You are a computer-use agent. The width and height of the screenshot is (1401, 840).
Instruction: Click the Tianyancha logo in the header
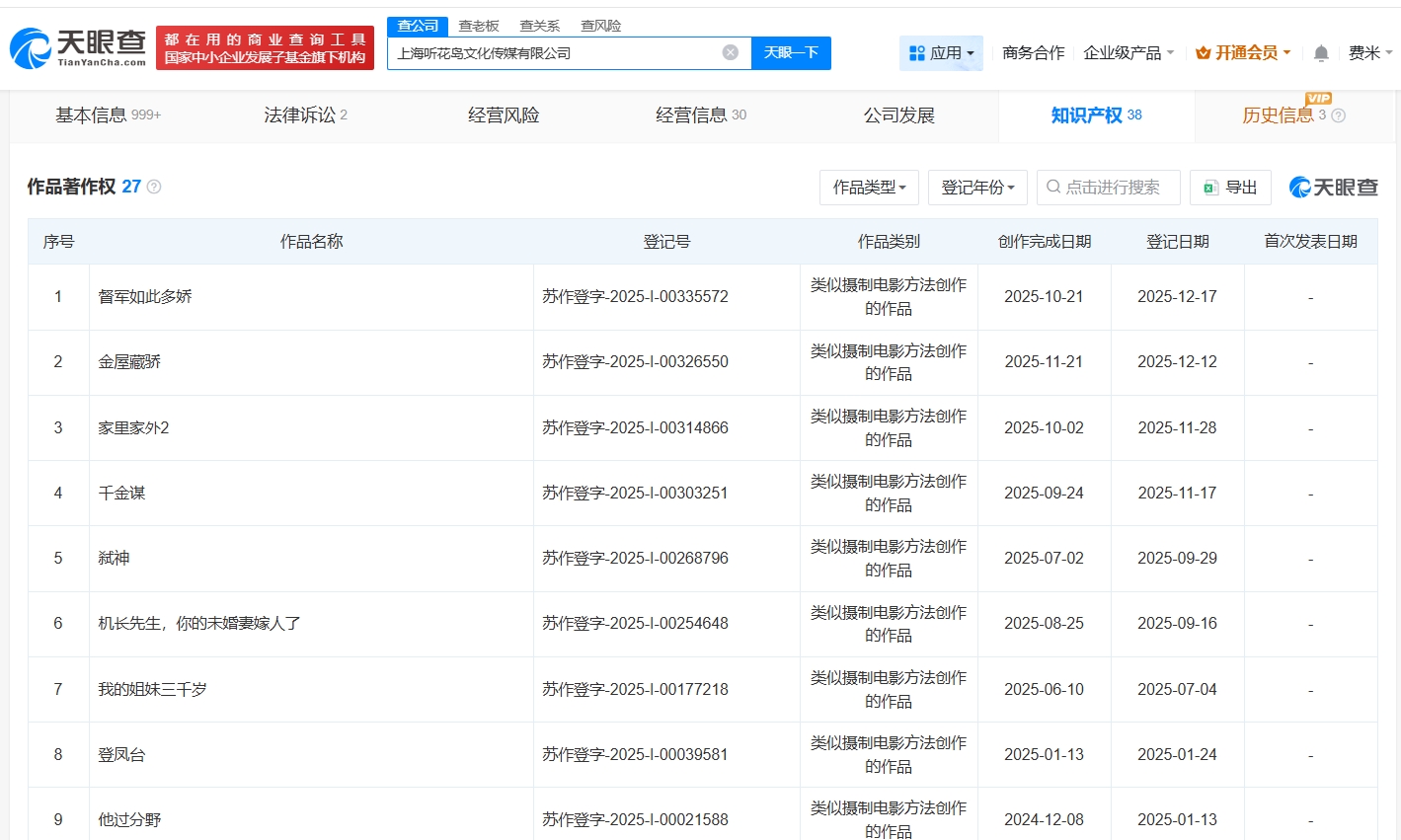[x=77, y=47]
